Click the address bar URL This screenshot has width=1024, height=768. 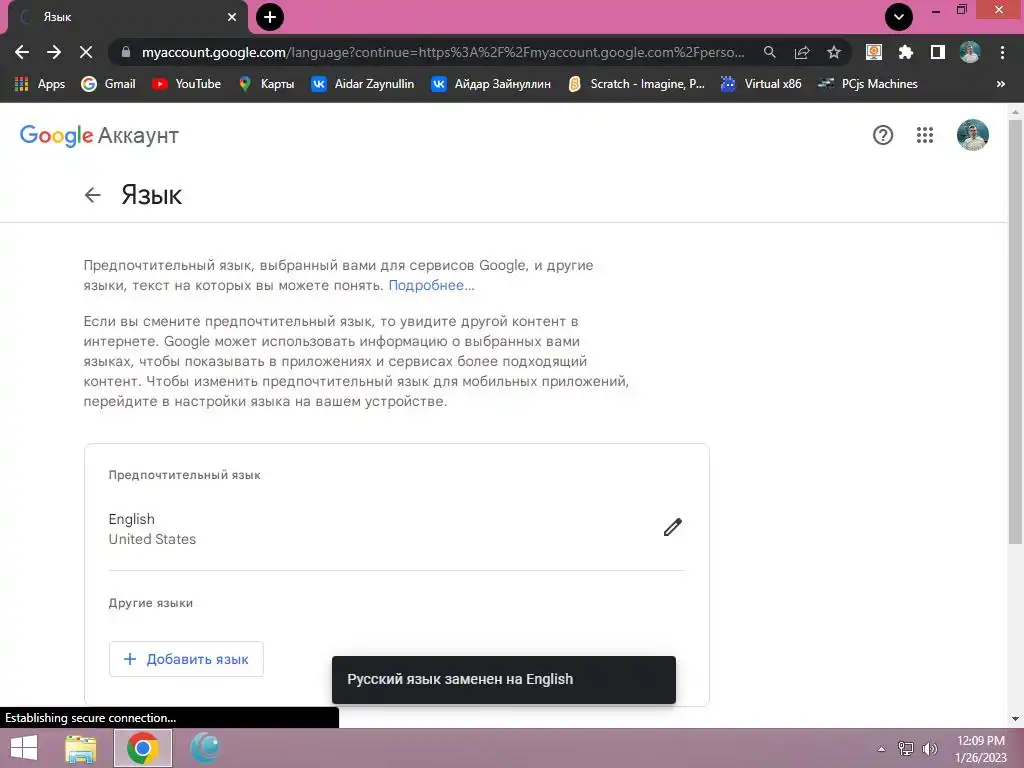click(x=443, y=52)
